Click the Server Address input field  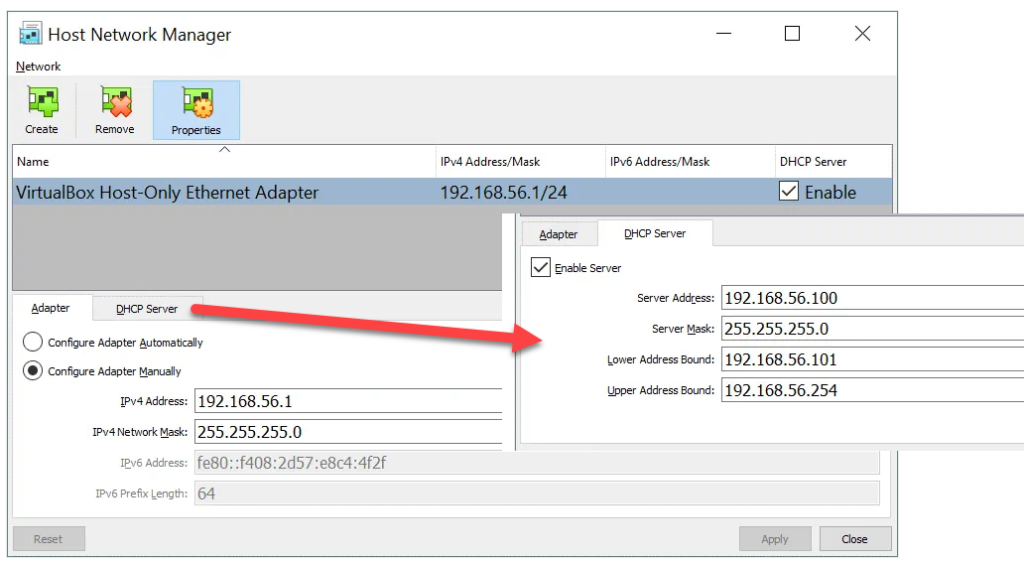click(872, 298)
